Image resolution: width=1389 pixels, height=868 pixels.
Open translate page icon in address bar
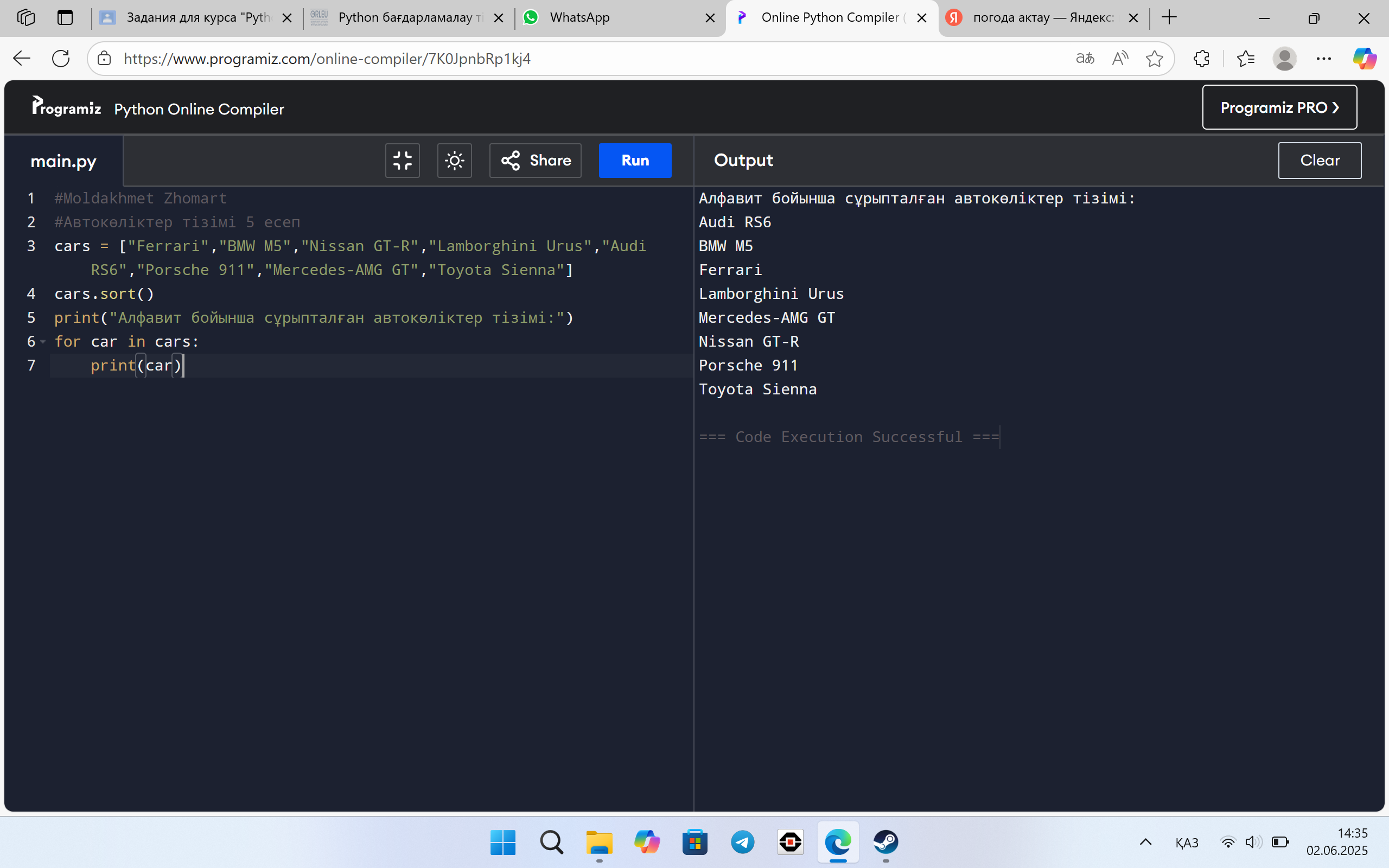click(1085, 59)
